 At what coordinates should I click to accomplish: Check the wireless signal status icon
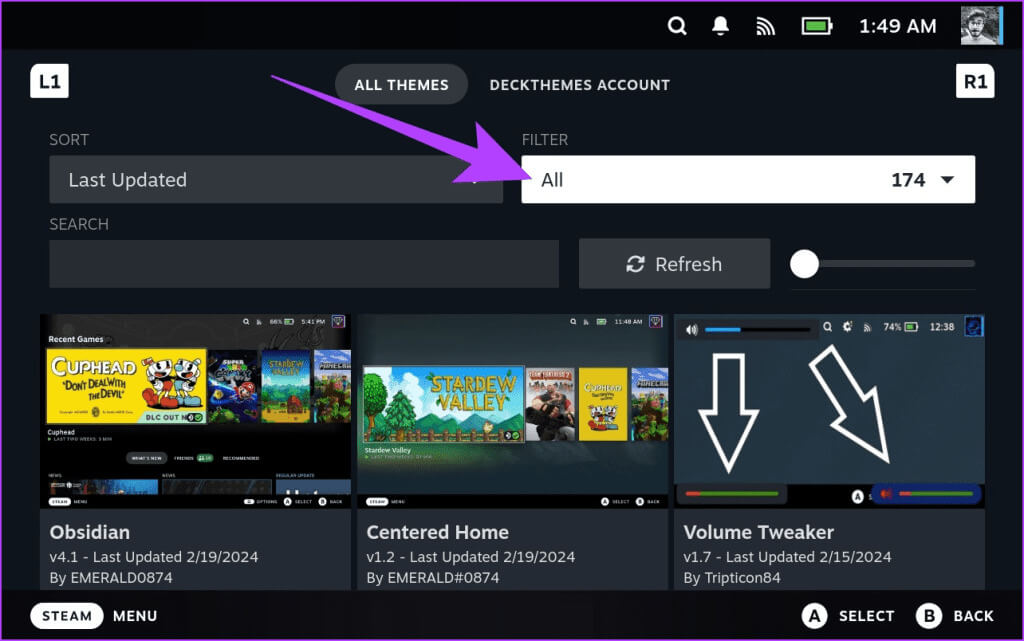point(765,26)
